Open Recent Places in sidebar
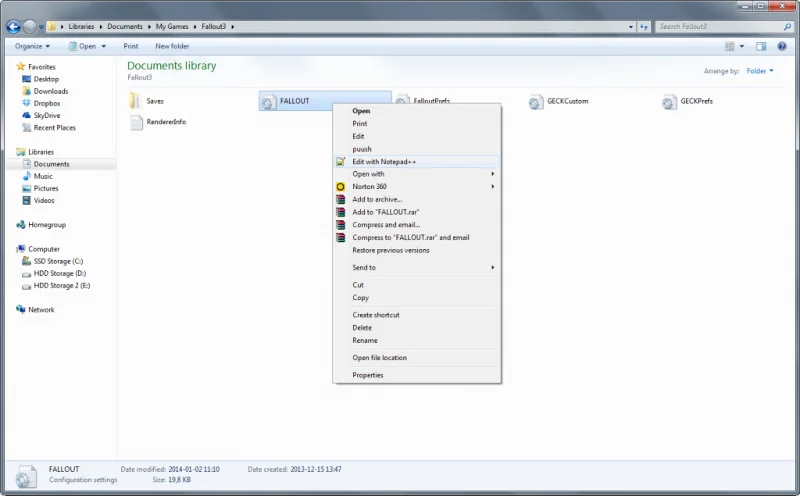 pyautogui.click(x=54, y=128)
